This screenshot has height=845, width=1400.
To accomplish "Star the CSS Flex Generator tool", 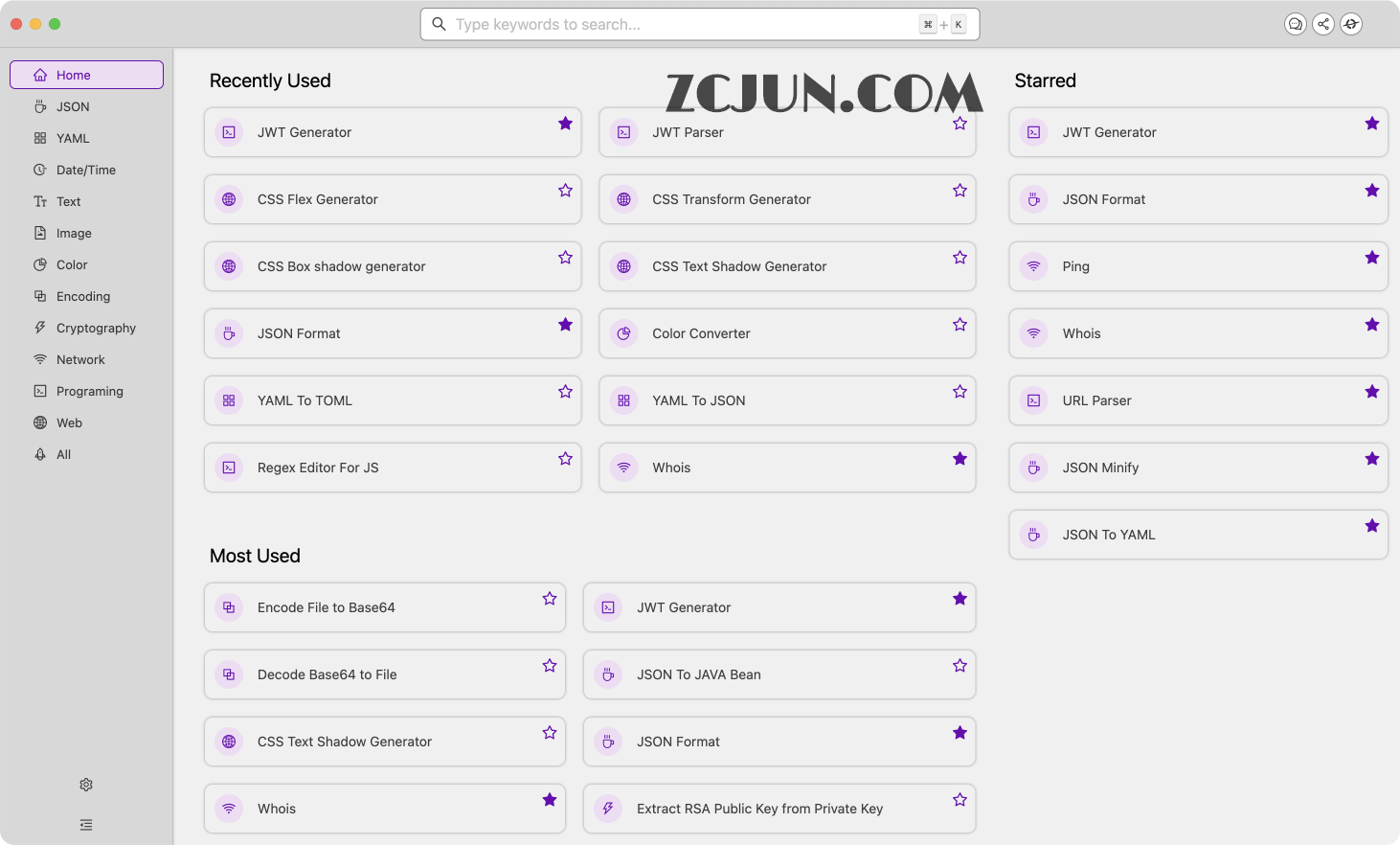I will point(565,191).
